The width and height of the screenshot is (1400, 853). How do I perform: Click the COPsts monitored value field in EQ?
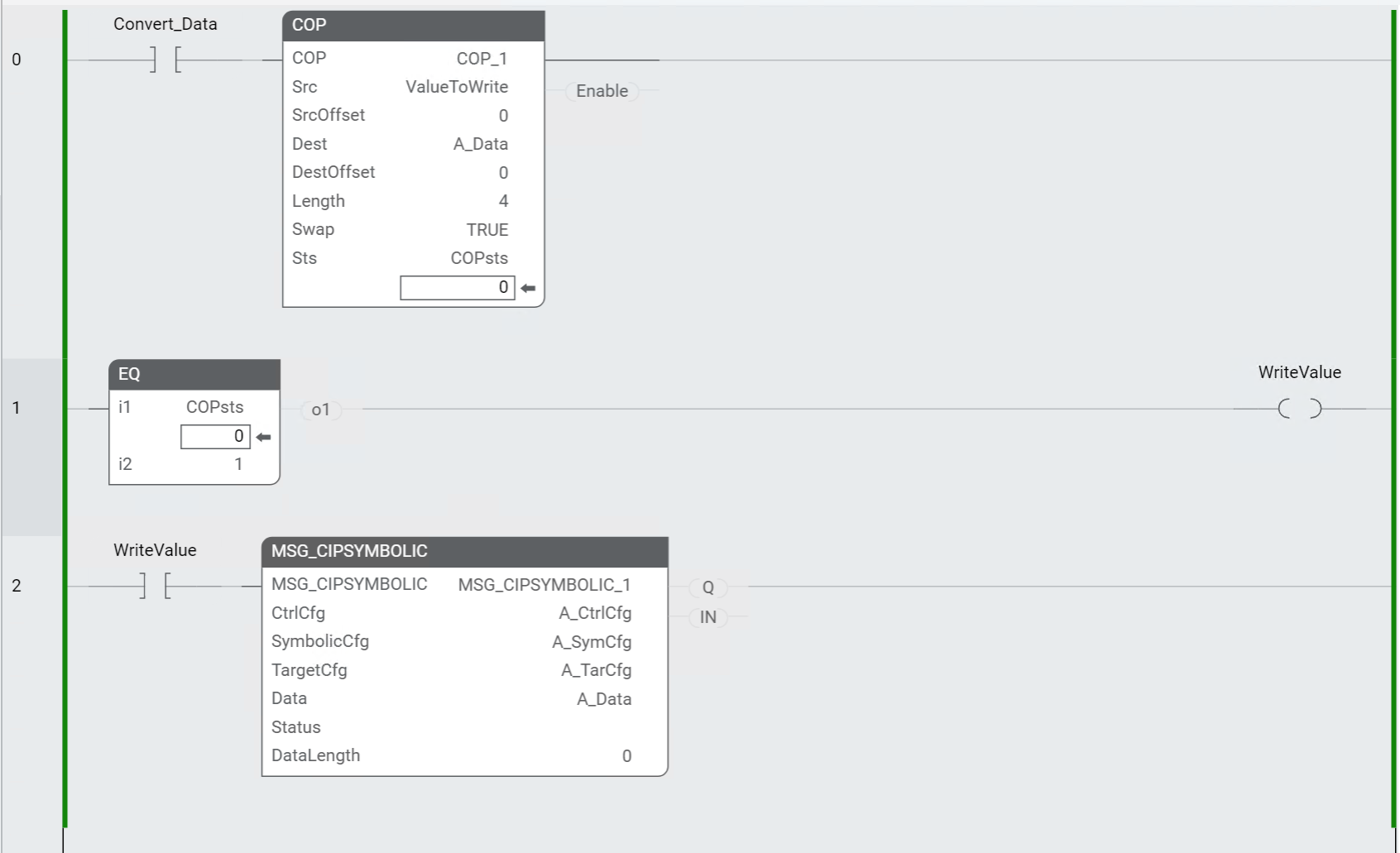pos(215,436)
